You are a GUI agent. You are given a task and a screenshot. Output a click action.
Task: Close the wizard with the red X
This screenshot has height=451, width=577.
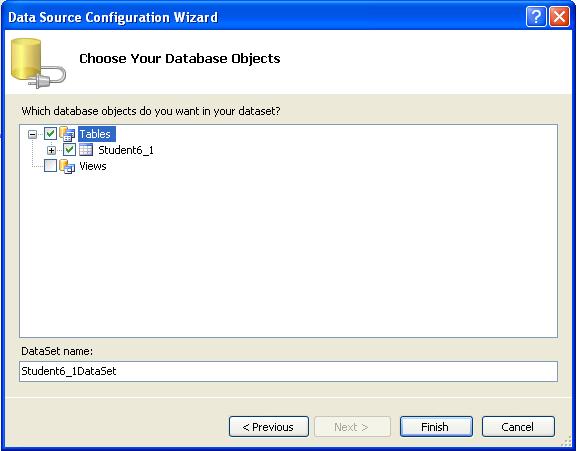(559, 17)
